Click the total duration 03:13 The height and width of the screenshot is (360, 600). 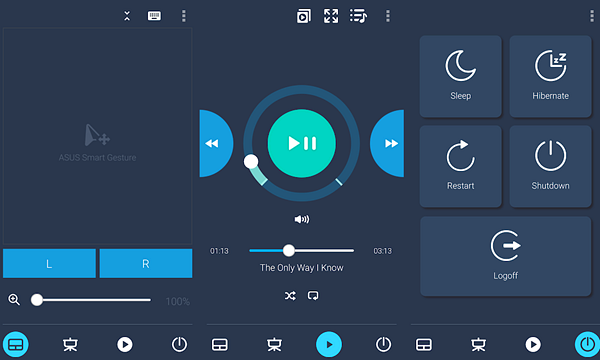click(383, 251)
